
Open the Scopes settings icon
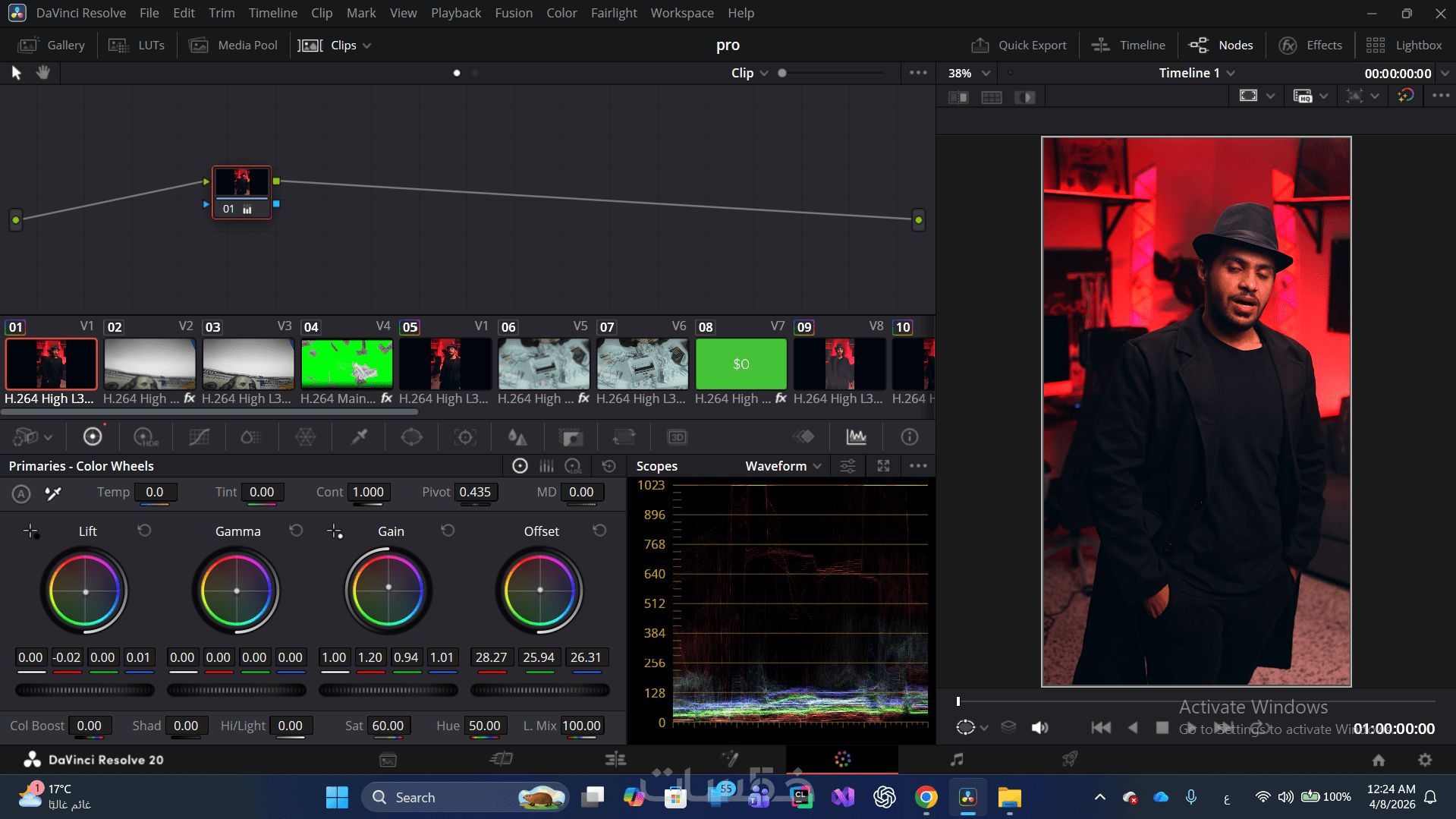click(x=847, y=466)
